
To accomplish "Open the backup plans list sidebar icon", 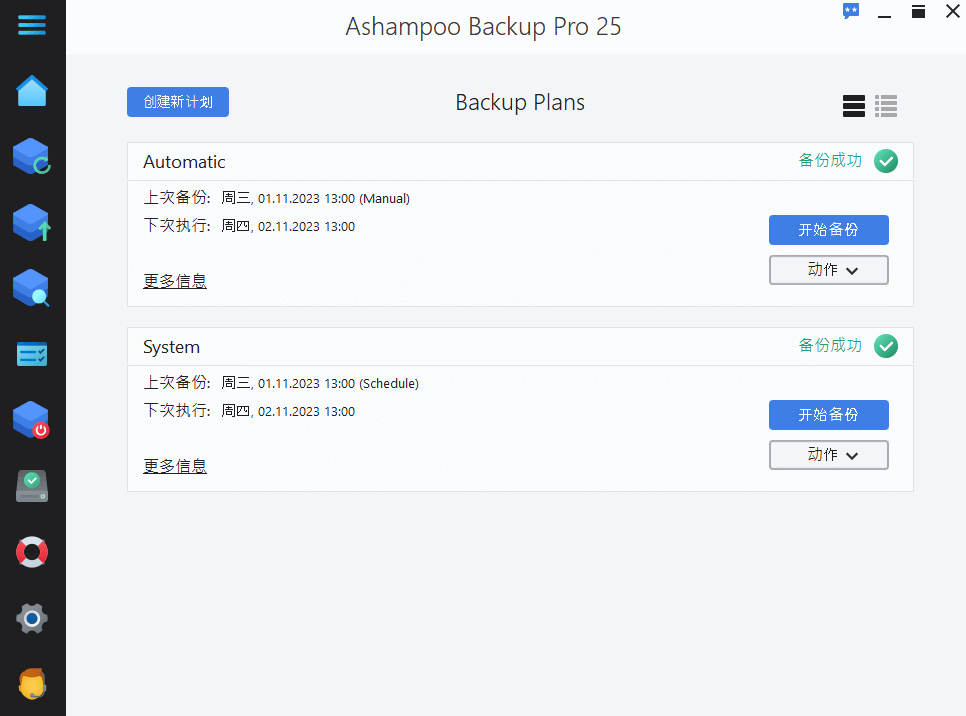I will coord(32,354).
